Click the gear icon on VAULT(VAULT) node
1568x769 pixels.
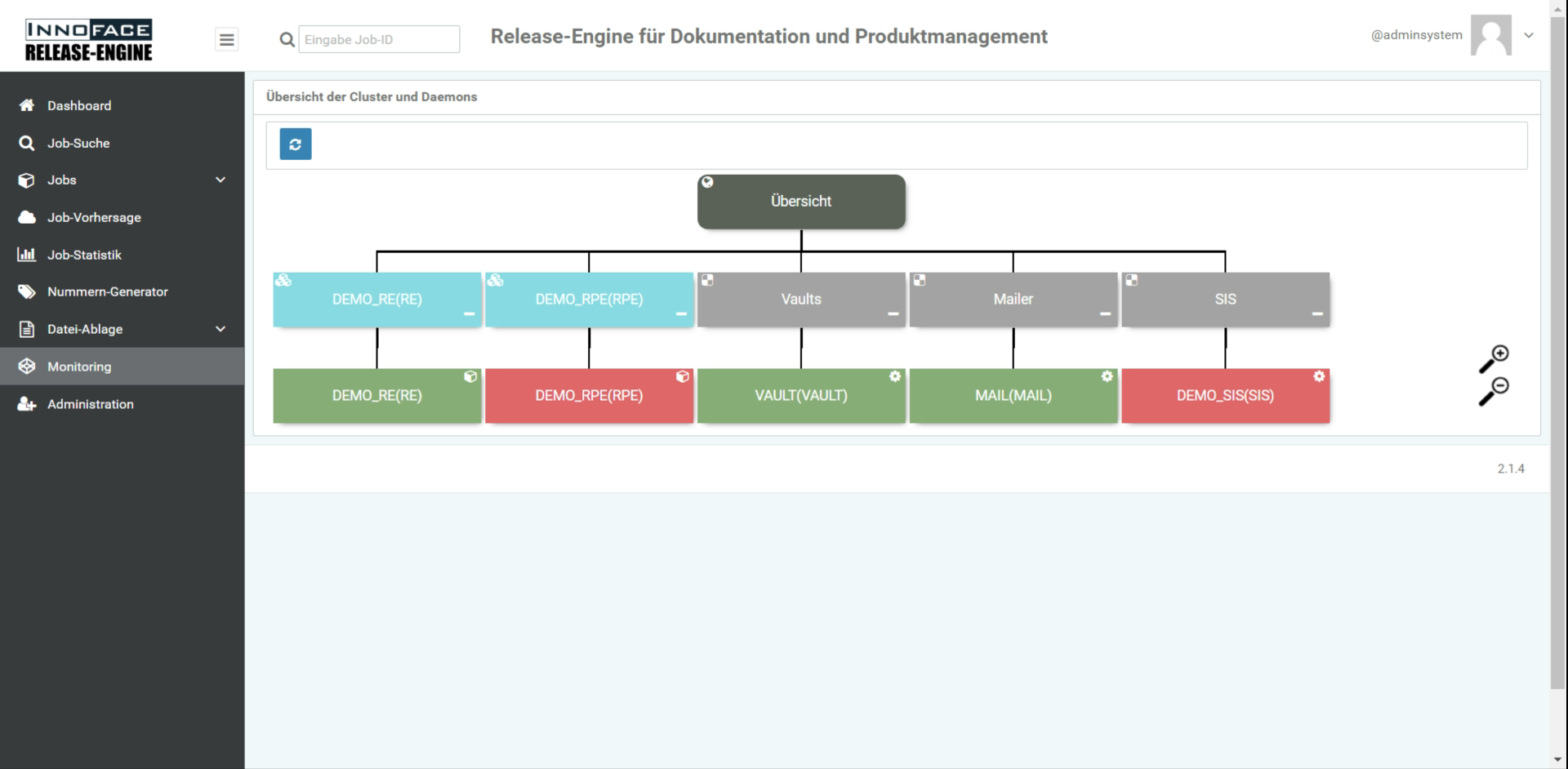click(x=895, y=376)
